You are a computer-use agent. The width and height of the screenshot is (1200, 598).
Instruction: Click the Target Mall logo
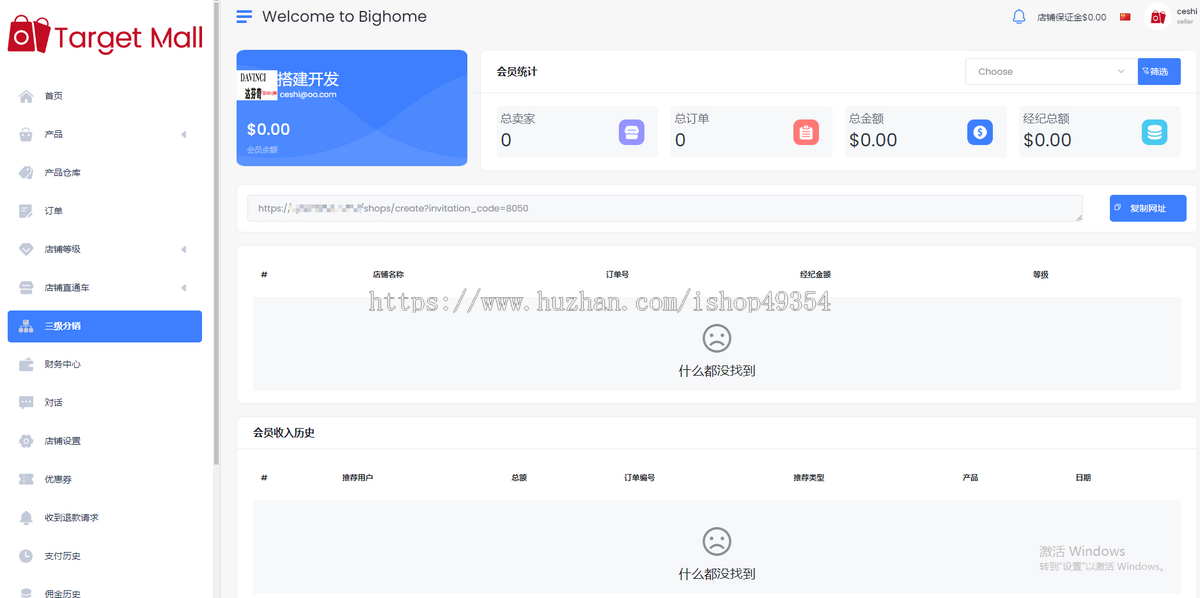[x=105, y=37]
